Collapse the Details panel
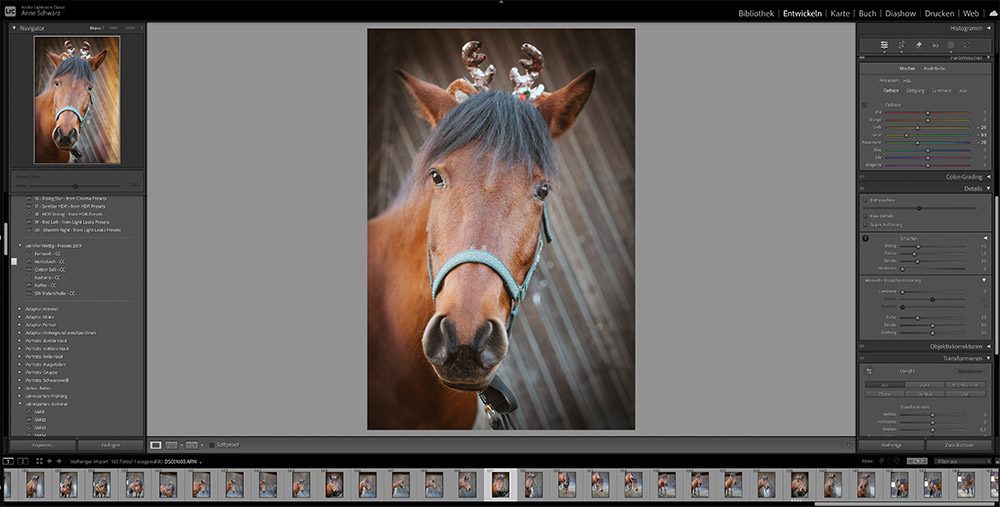 989,189
